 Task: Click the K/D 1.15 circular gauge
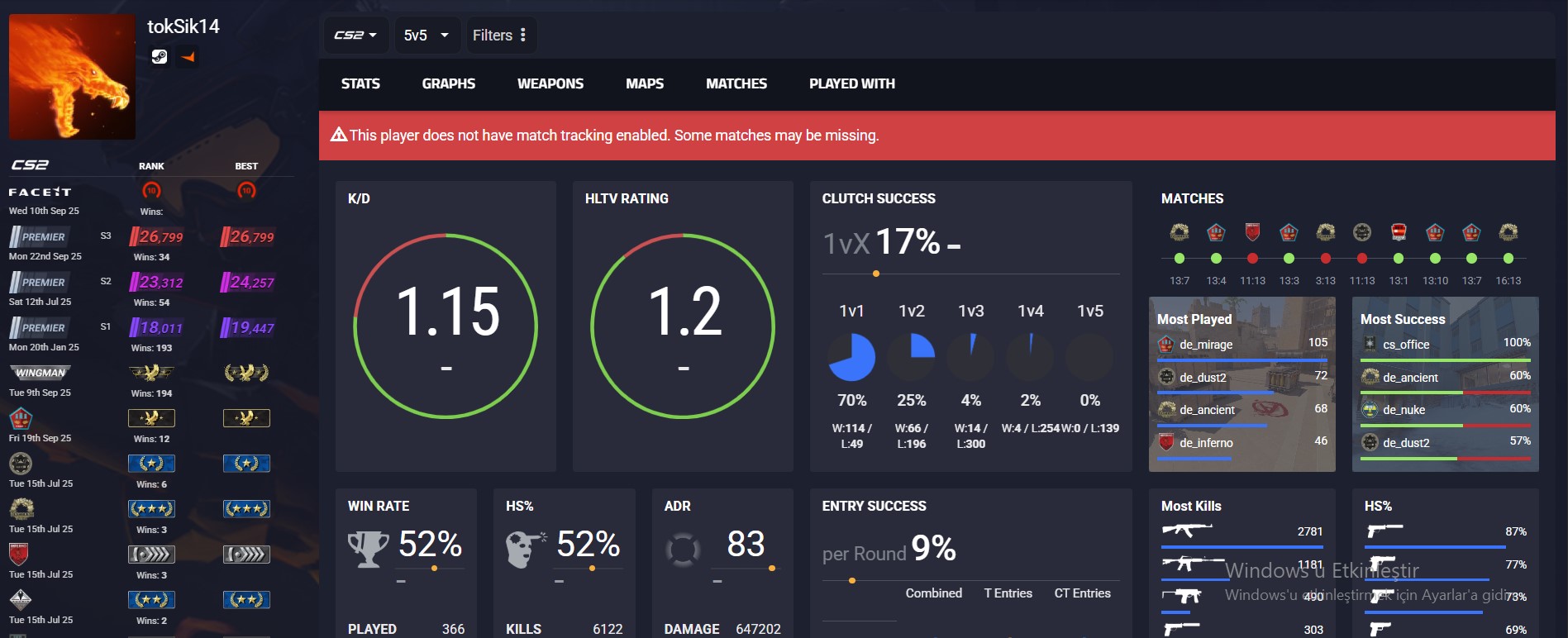pos(446,326)
